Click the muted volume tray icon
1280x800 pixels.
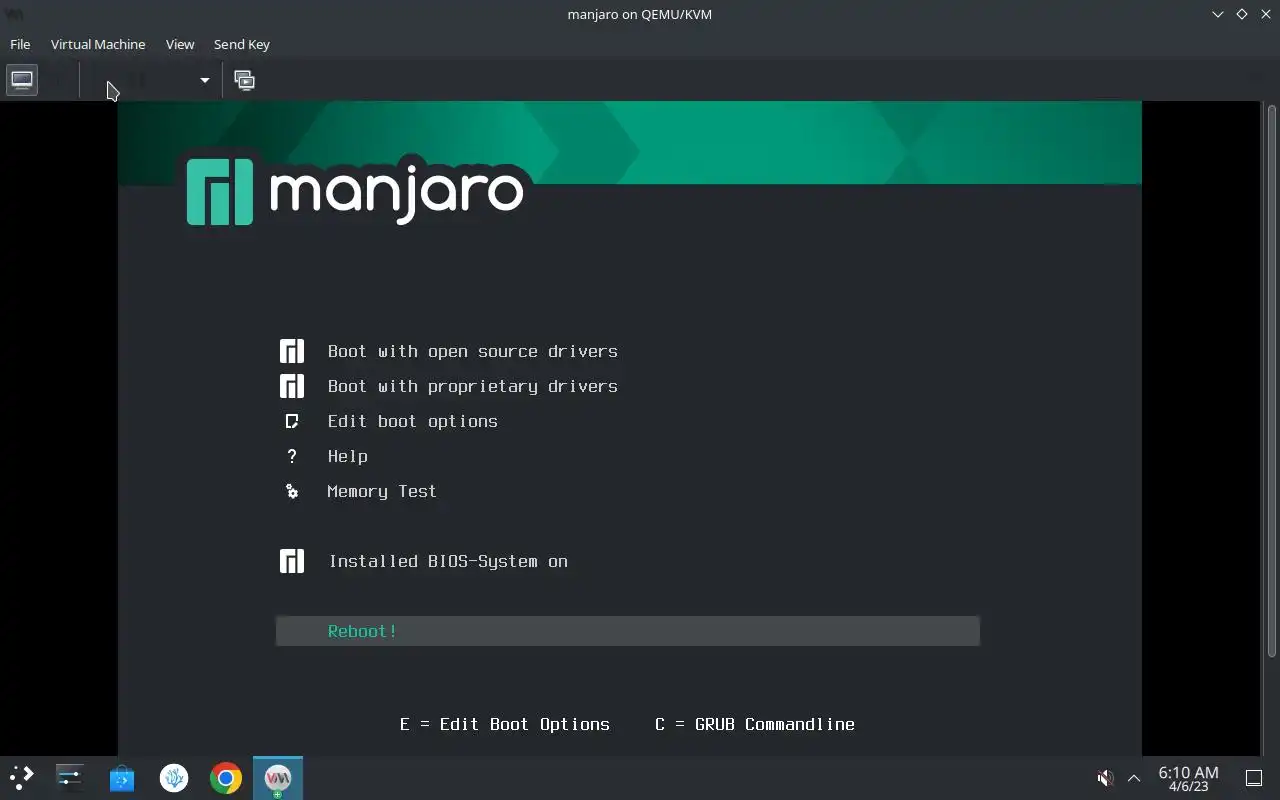click(1105, 778)
